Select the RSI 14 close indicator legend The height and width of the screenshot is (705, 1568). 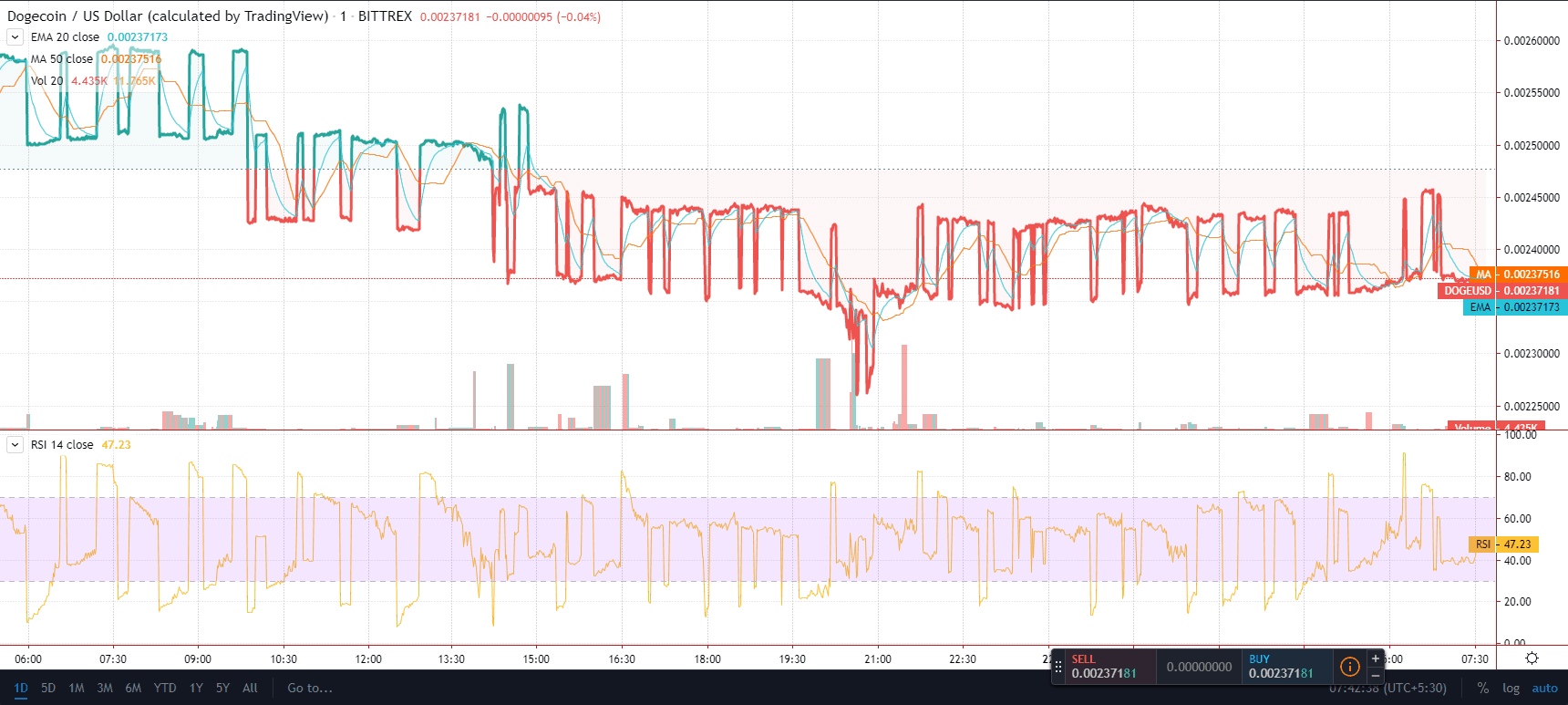tap(62, 445)
